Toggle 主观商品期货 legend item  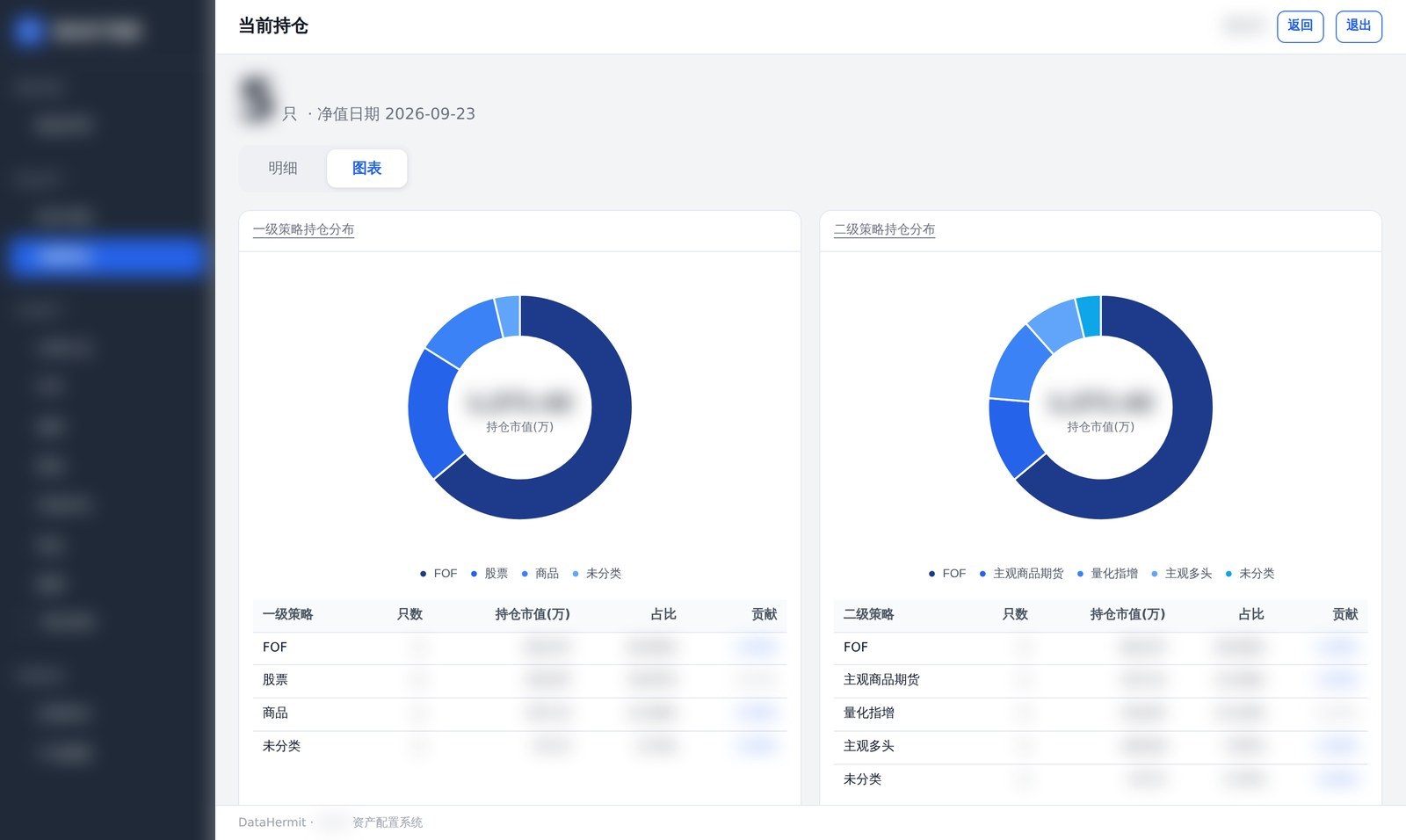point(1021,574)
